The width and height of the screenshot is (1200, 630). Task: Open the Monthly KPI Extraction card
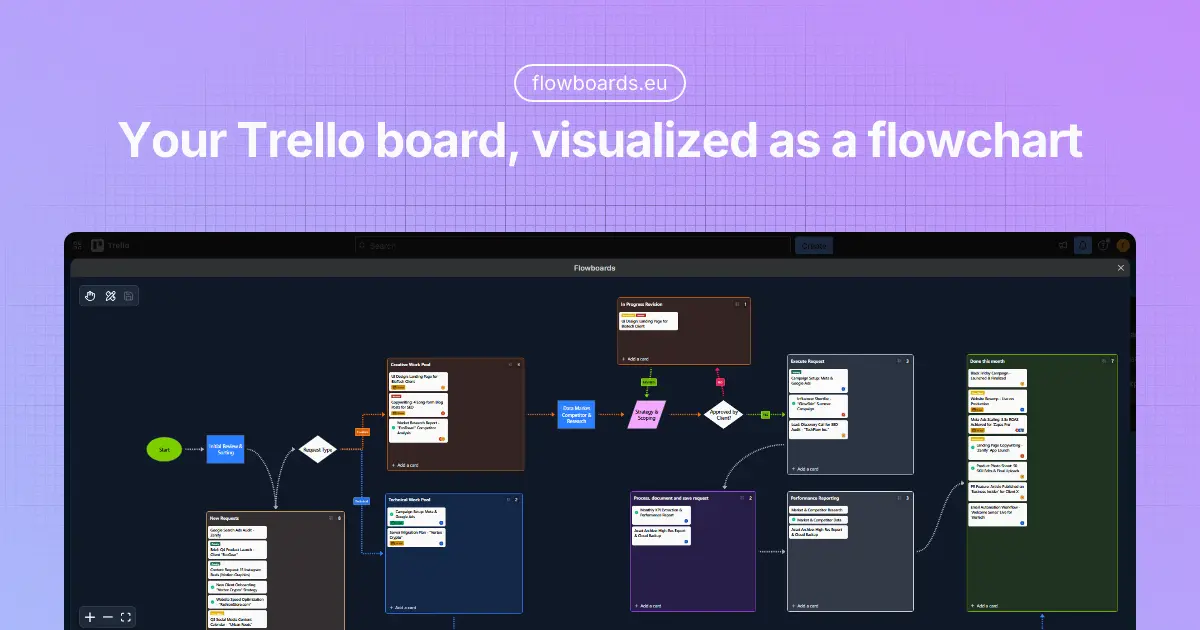point(662,513)
